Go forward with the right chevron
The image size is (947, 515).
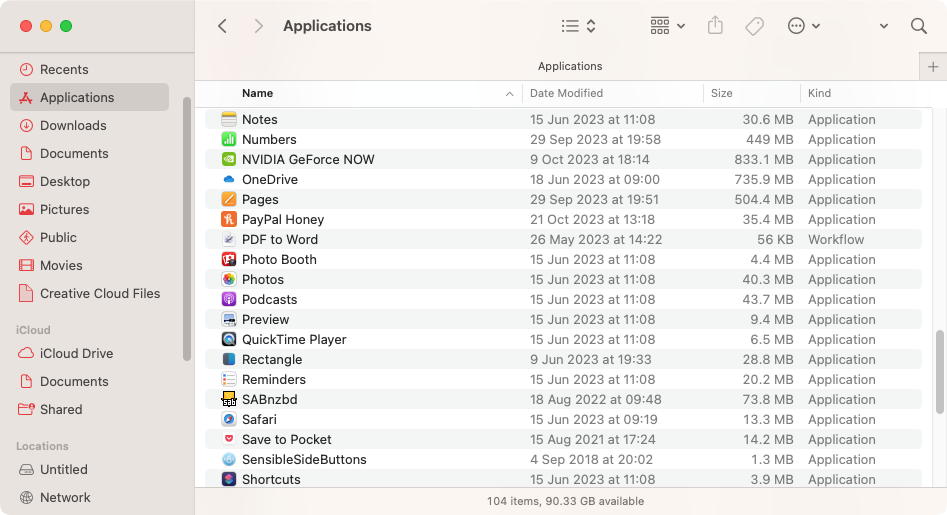click(258, 26)
